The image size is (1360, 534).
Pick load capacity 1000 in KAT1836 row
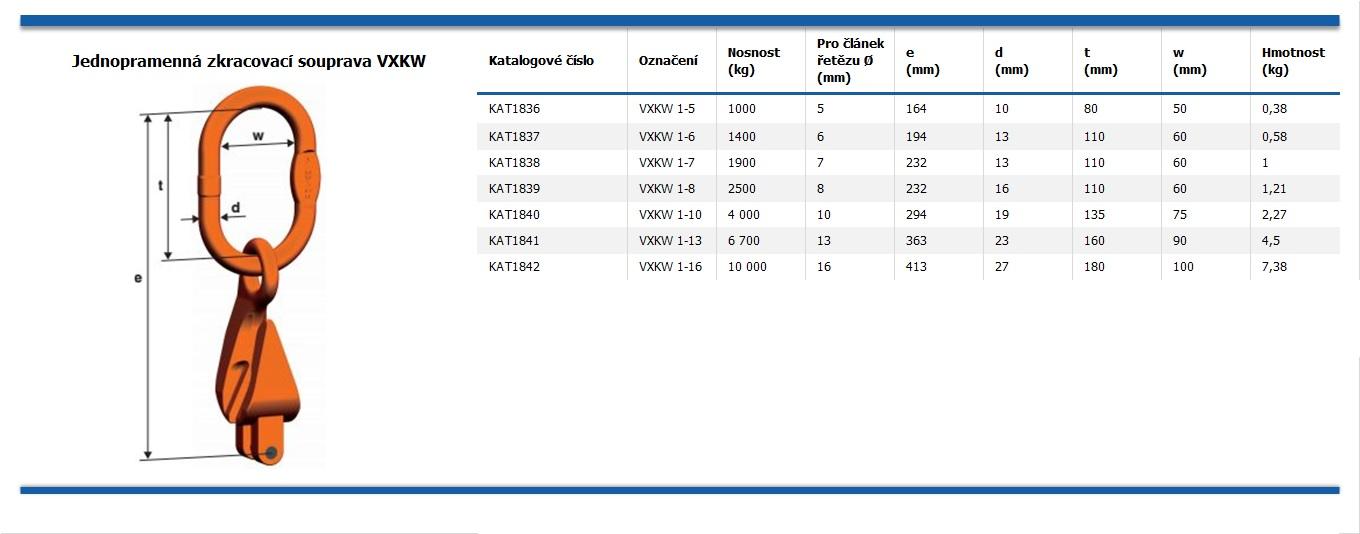(x=742, y=108)
